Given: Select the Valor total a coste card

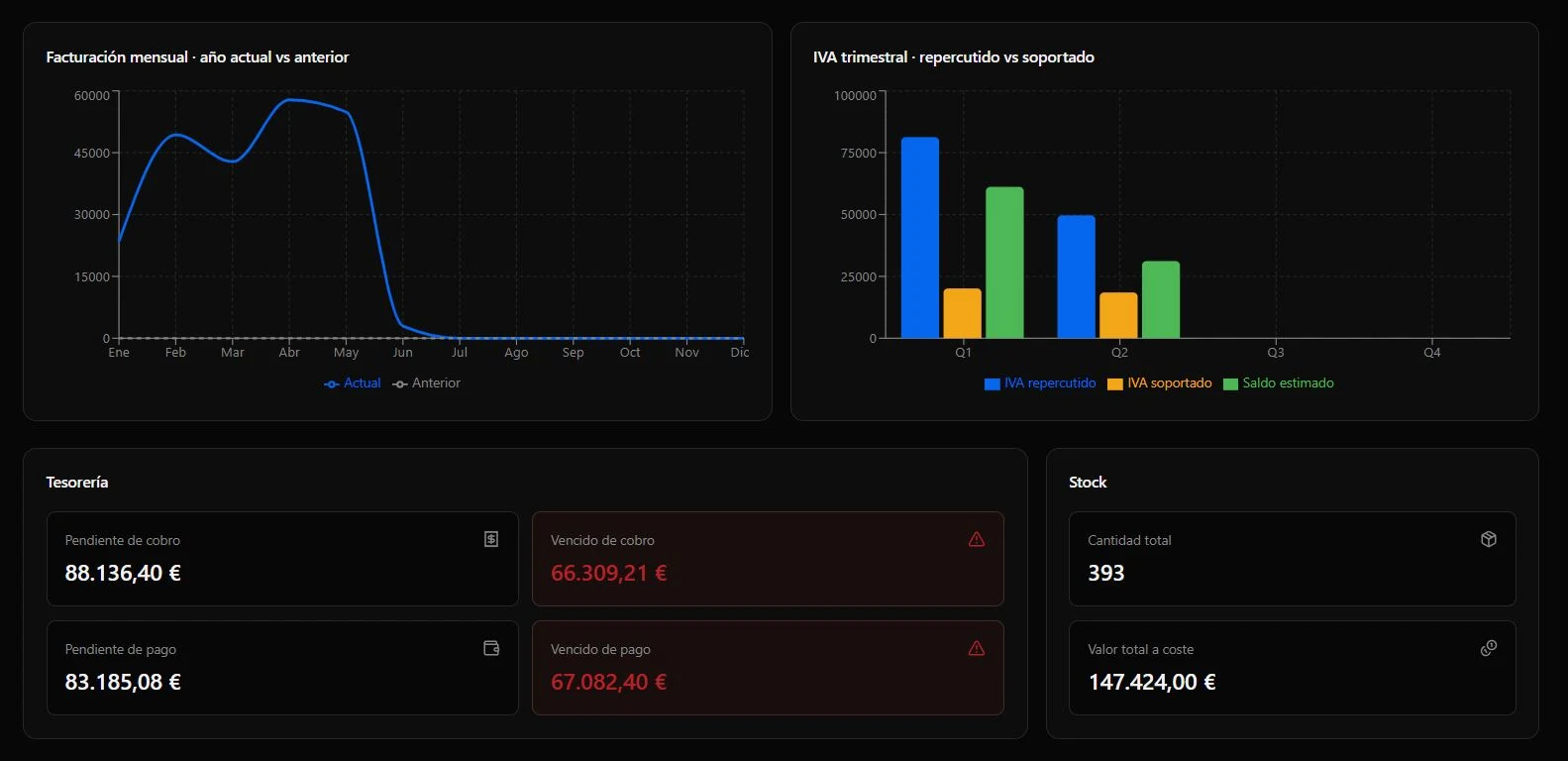Looking at the screenshot, I should (x=1293, y=668).
